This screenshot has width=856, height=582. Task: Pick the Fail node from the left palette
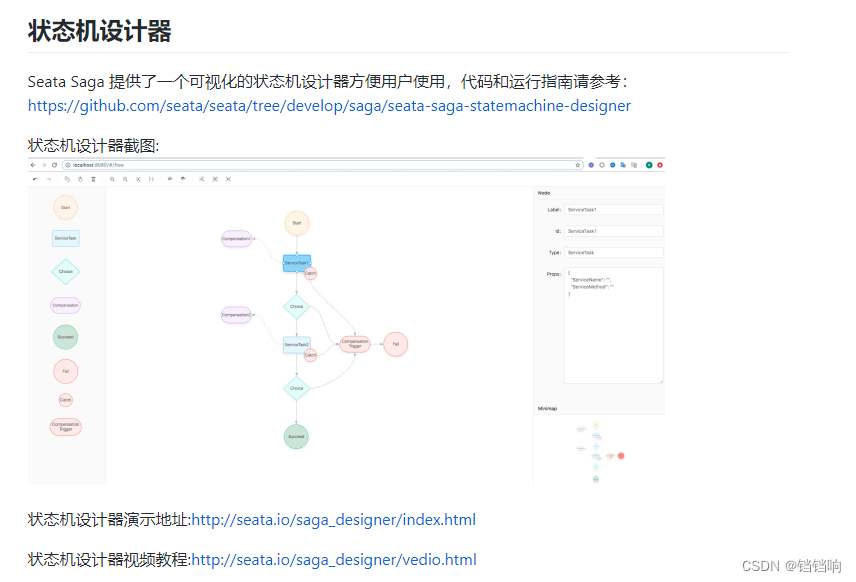65,370
